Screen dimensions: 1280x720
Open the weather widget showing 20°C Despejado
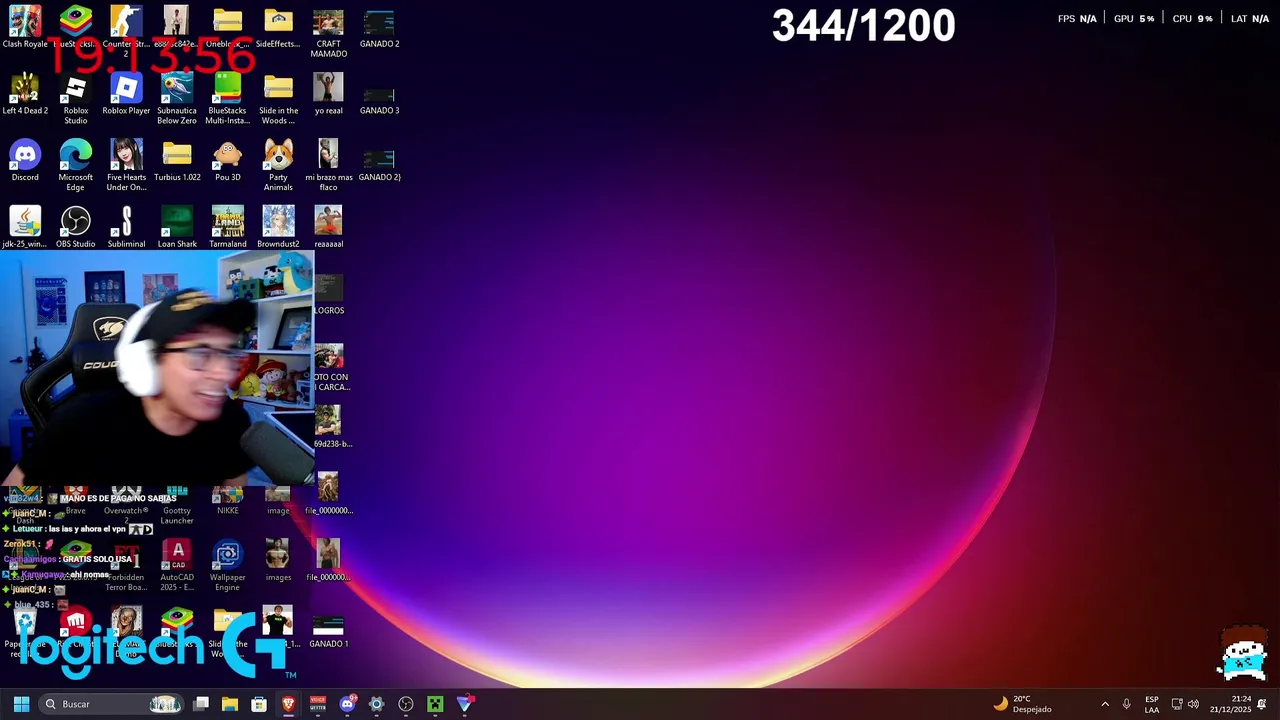1022,704
